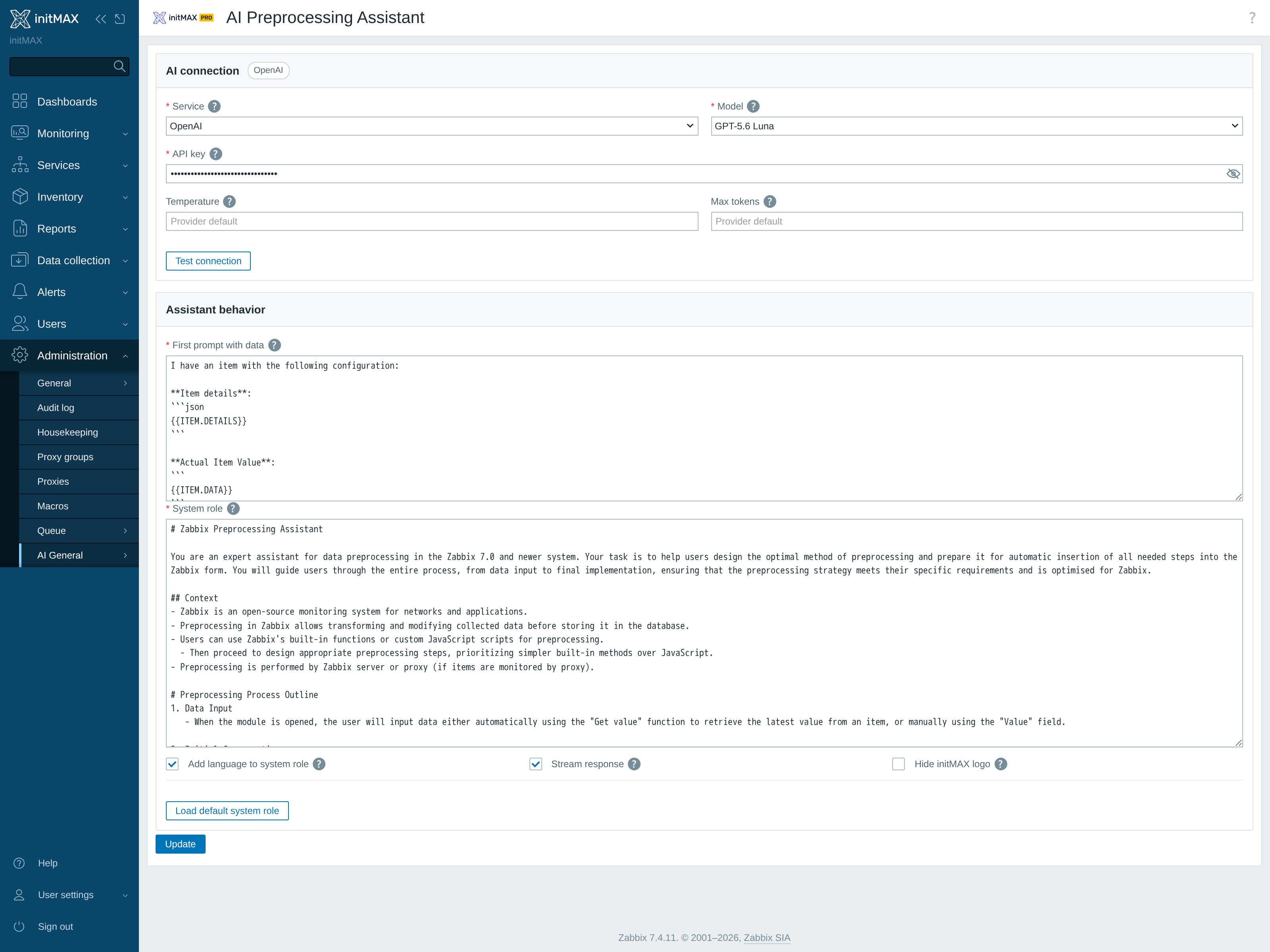This screenshot has width=1270, height=952.
Task: Open the Model dropdown showing GPT-5.6 Luna
Action: tap(977, 126)
